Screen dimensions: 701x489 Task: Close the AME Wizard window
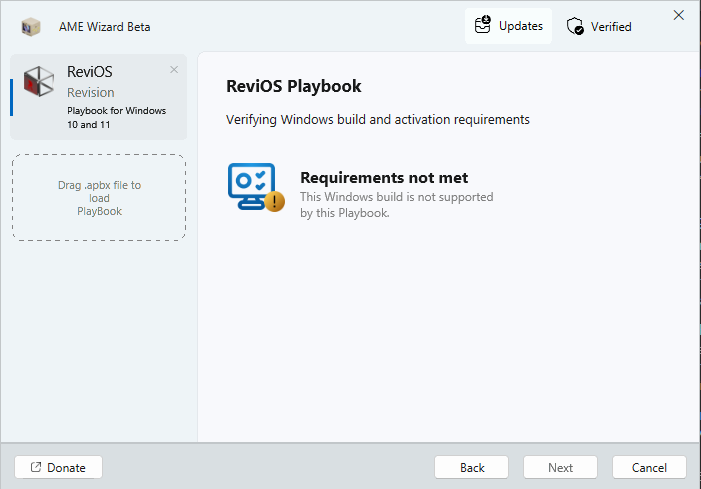click(x=679, y=16)
